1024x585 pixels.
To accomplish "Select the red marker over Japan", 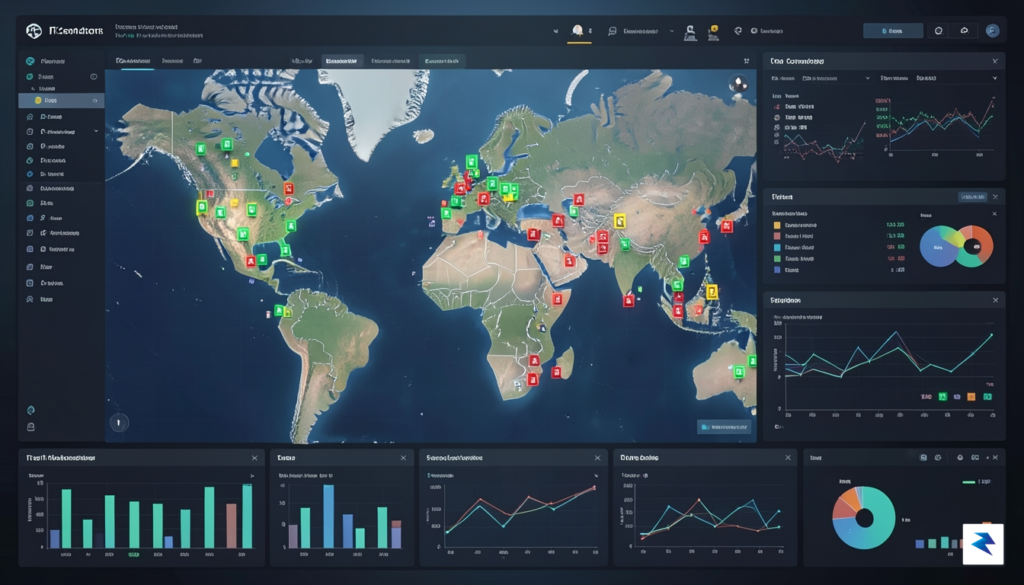I will click(726, 227).
